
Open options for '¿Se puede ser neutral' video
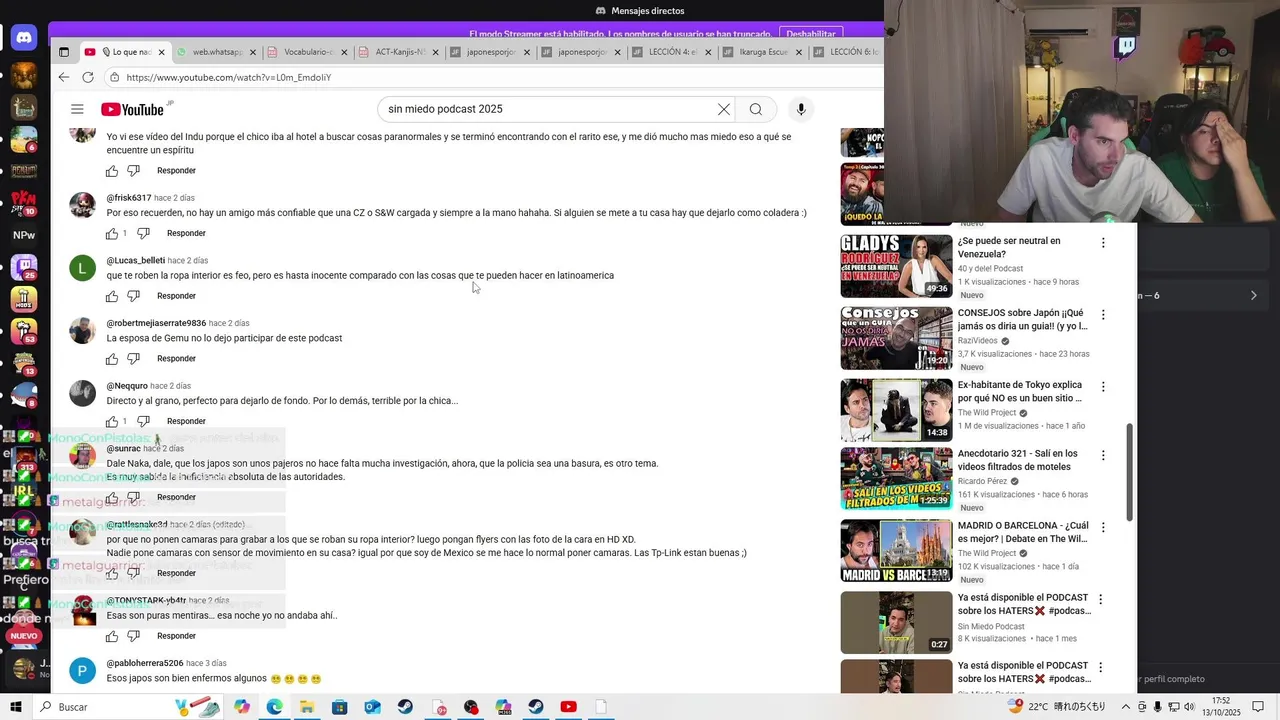pos(1103,243)
